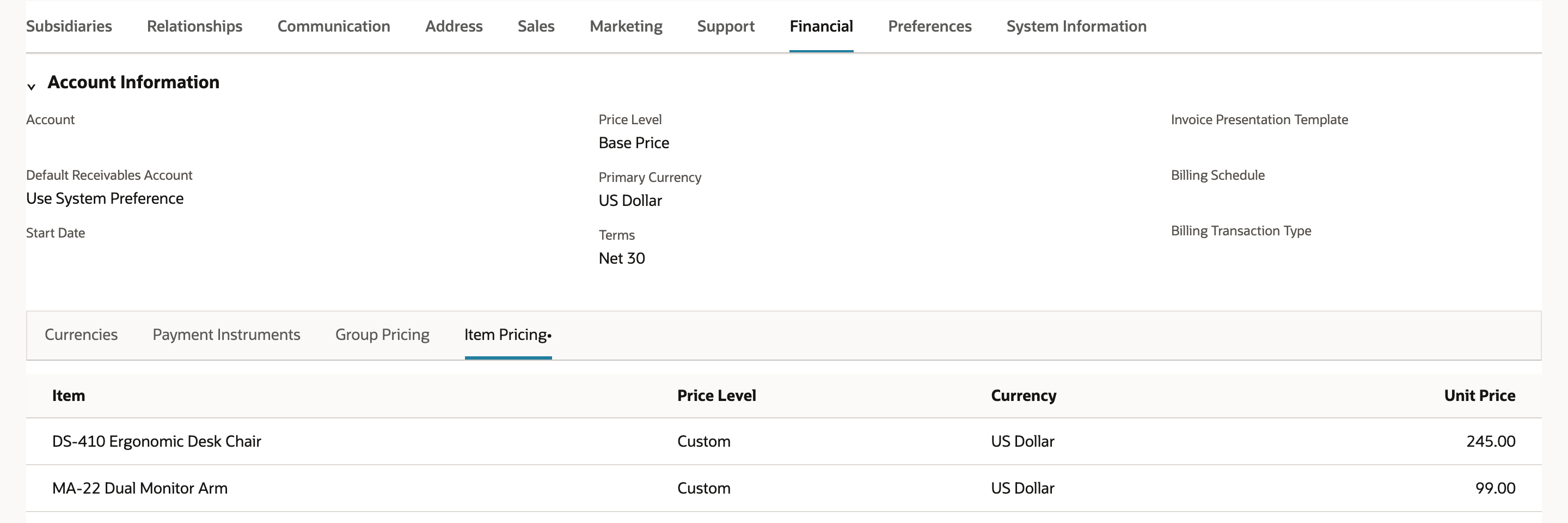Click the Price Level column header
Viewport: 1568px width, 523px height.
click(x=716, y=395)
